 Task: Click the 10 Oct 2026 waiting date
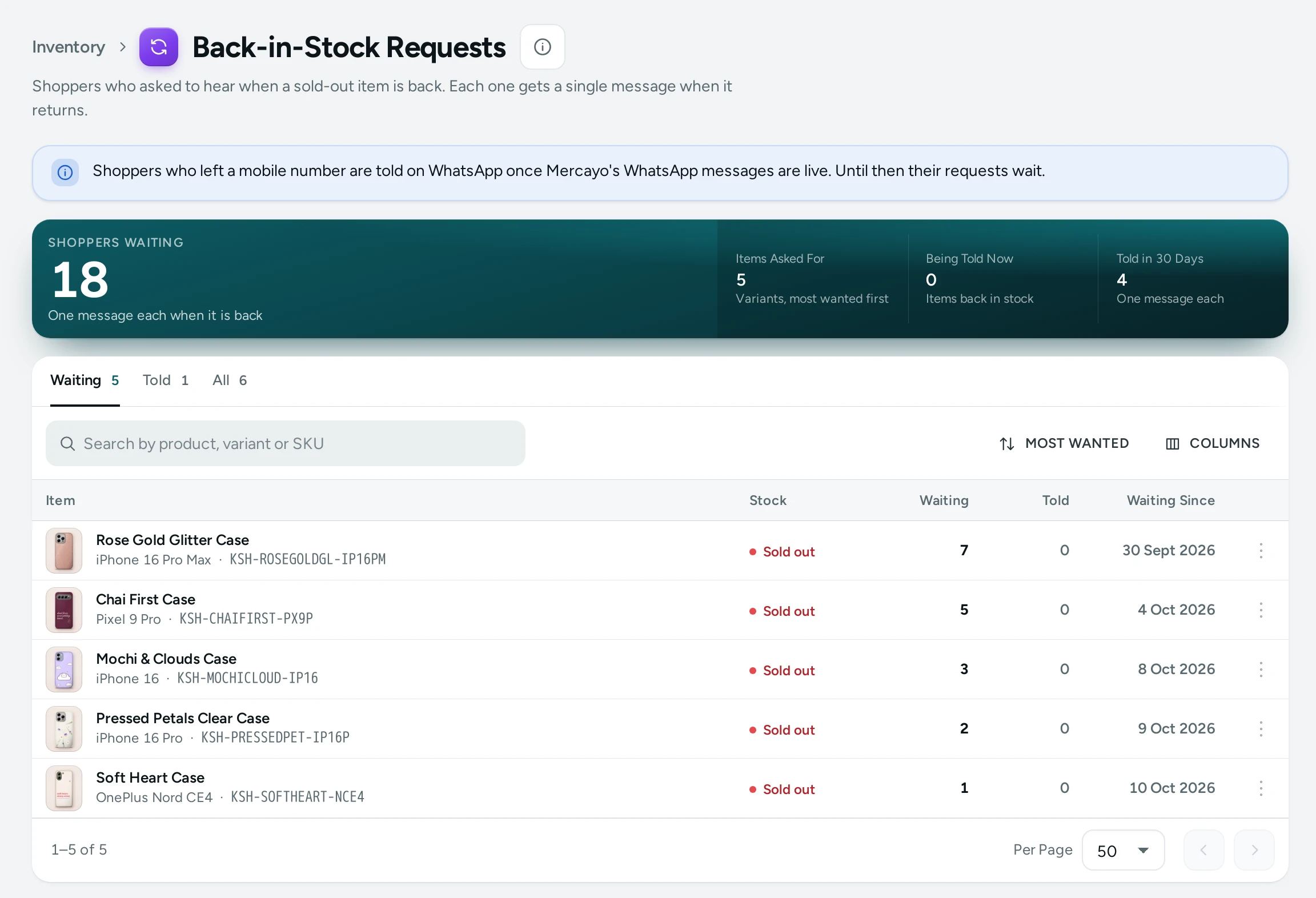pyautogui.click(x=1172, y=788)
